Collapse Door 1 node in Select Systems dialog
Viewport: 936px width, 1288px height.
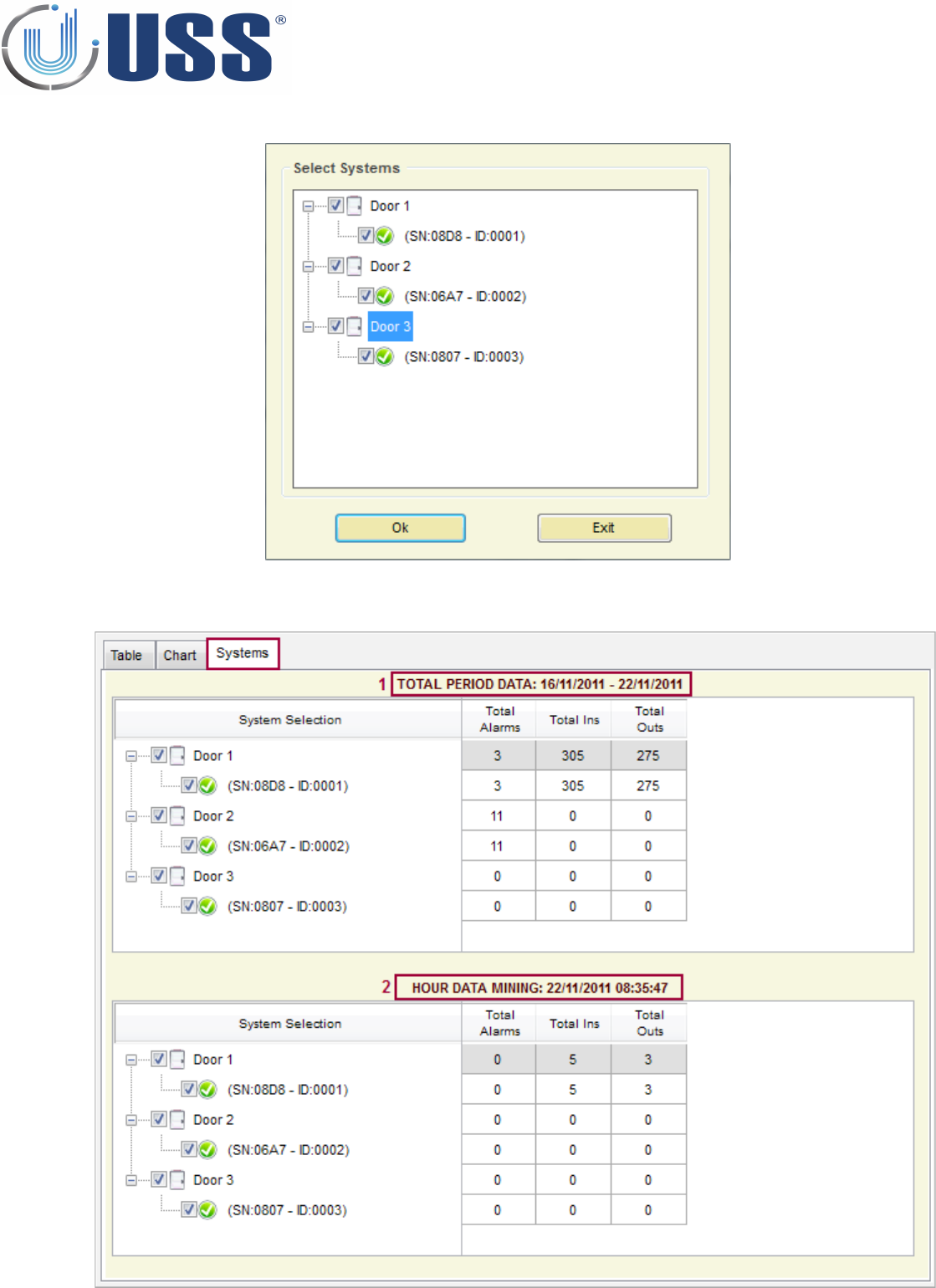[x=308, y=206]
